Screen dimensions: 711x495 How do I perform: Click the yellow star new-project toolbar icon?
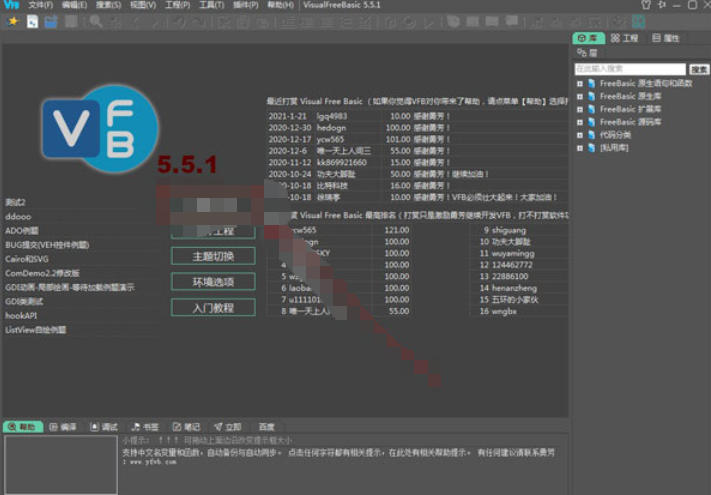13,21
